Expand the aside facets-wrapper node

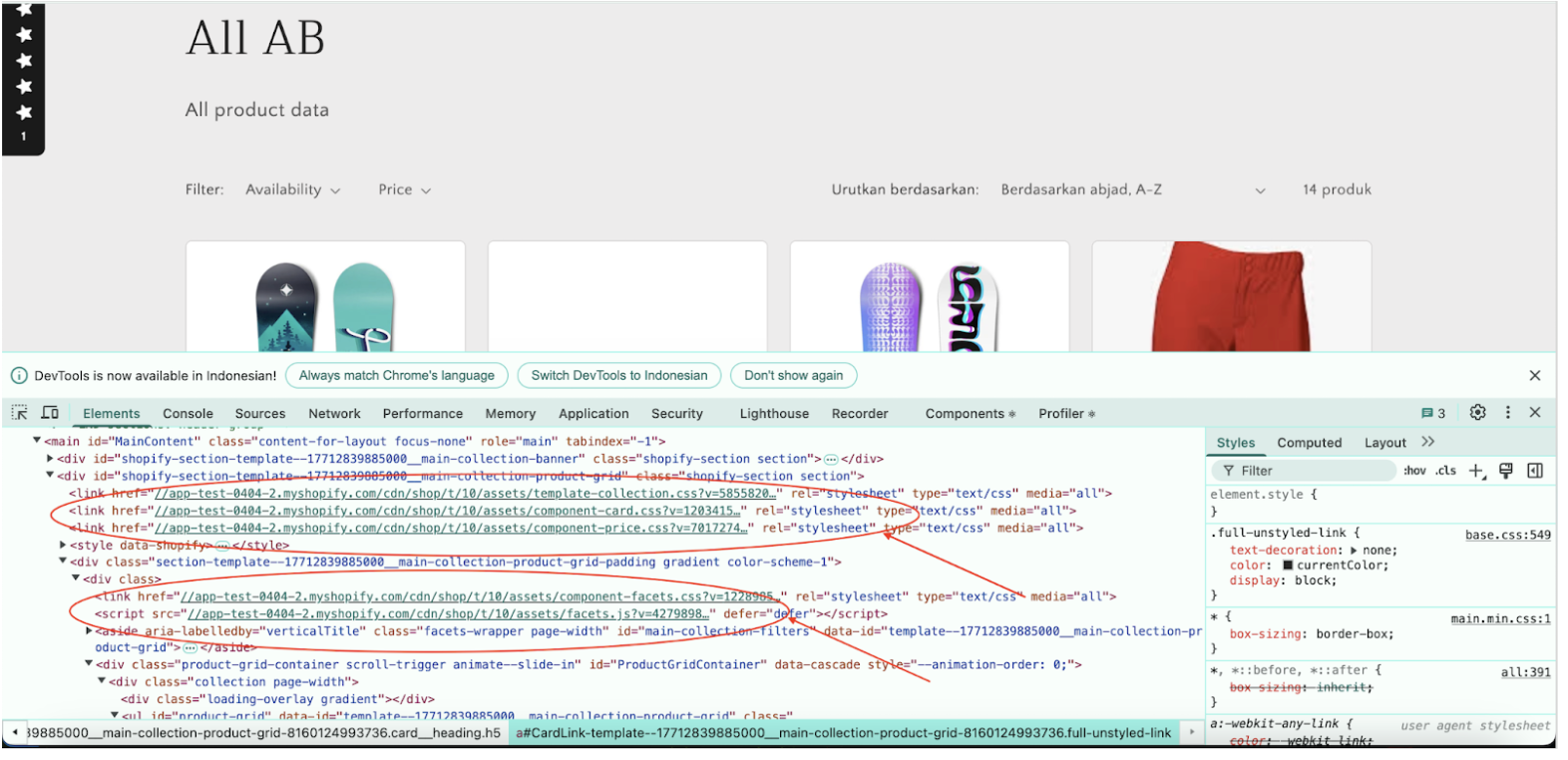click(x=89, y=630)
